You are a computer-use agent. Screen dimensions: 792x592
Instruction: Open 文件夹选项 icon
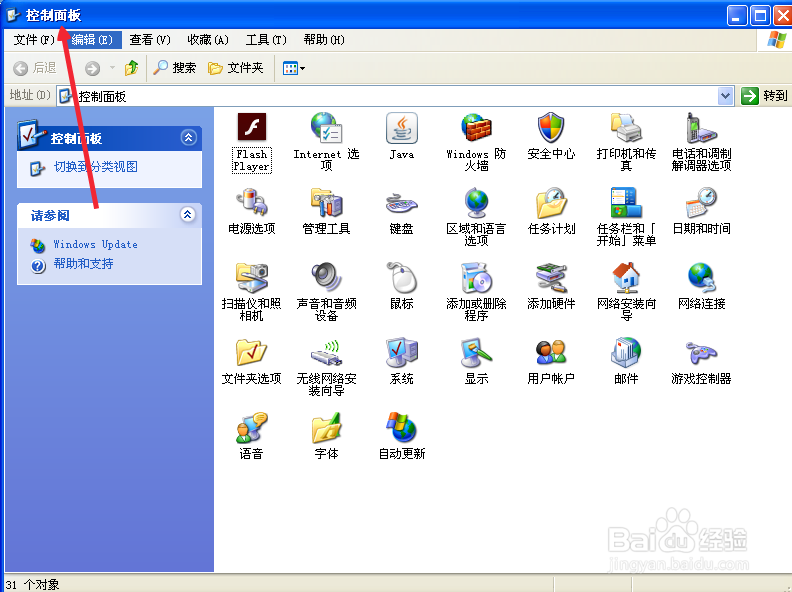pyautogui.click(x=252, y=352)
